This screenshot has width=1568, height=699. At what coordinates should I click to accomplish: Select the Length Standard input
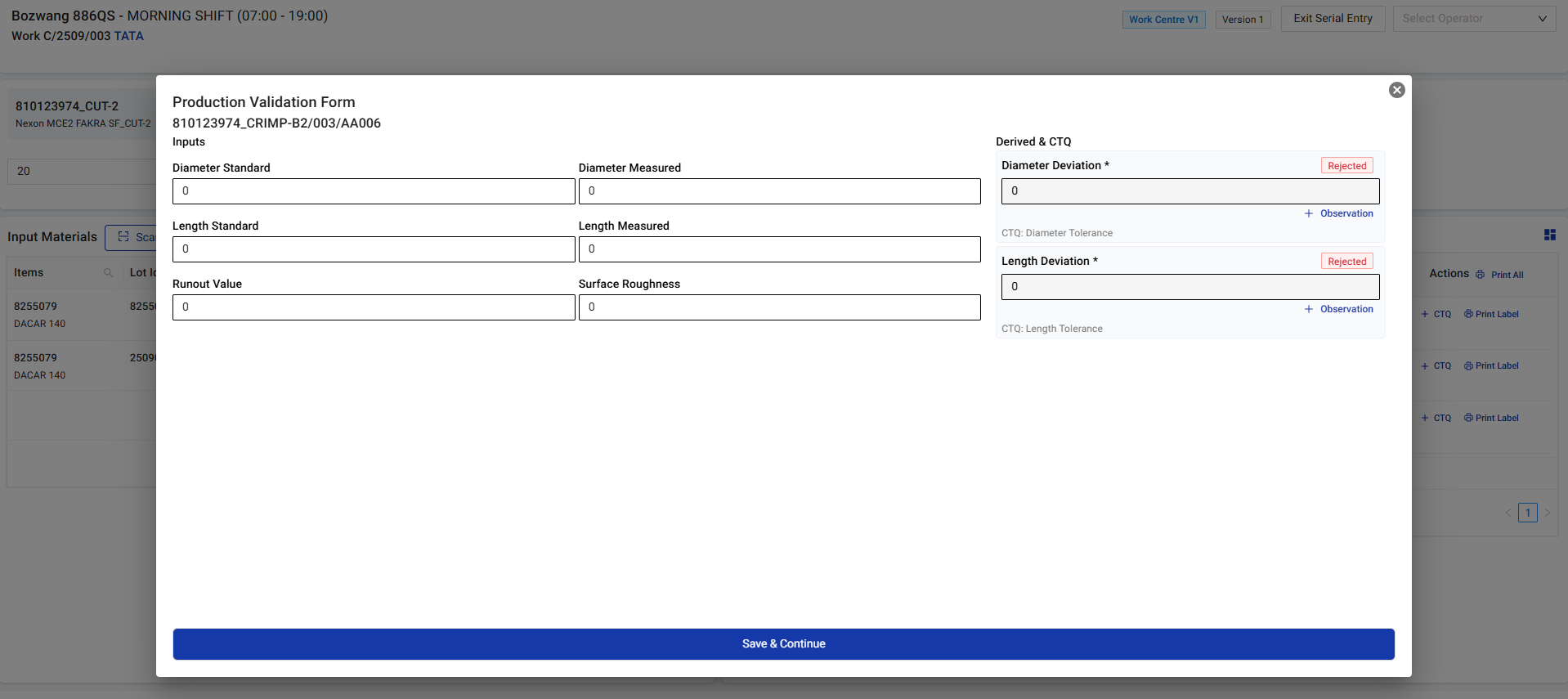374,249
